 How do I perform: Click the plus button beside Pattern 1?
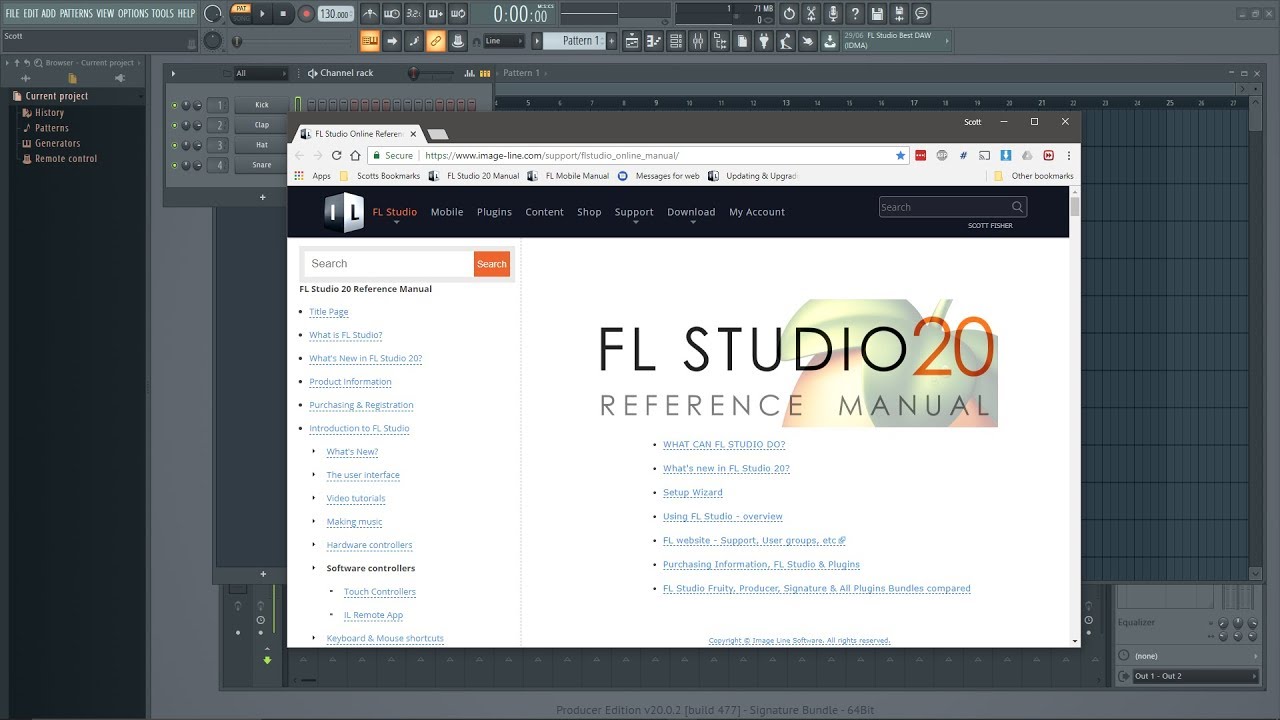coord(611,41)
